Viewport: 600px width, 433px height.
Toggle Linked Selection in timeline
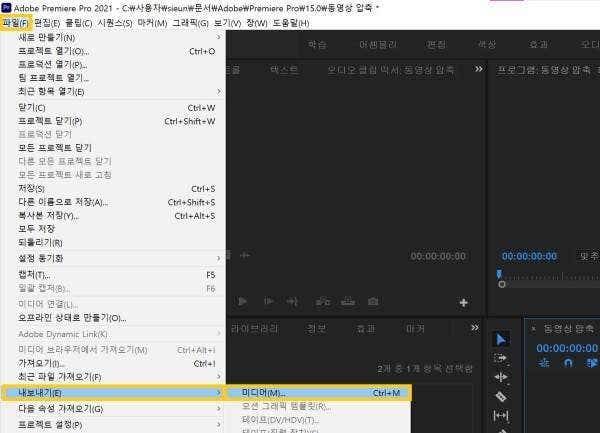(592, 363)
